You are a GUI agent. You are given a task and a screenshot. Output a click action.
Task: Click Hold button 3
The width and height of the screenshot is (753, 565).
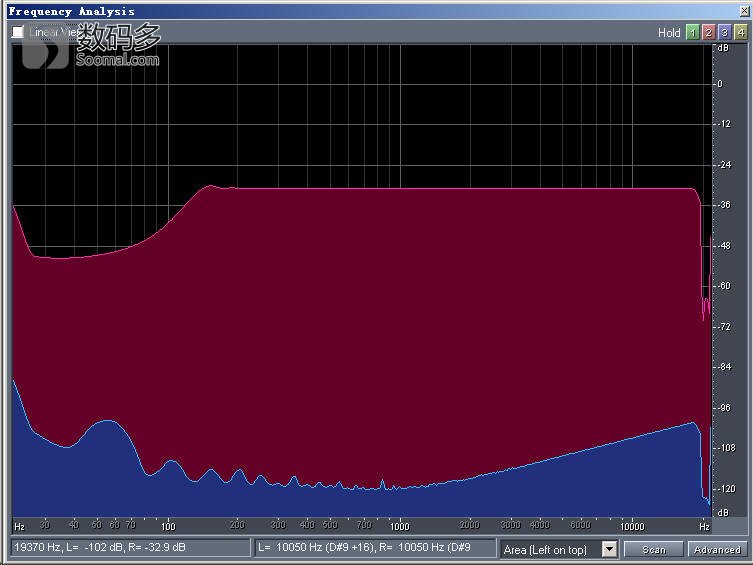724,32
